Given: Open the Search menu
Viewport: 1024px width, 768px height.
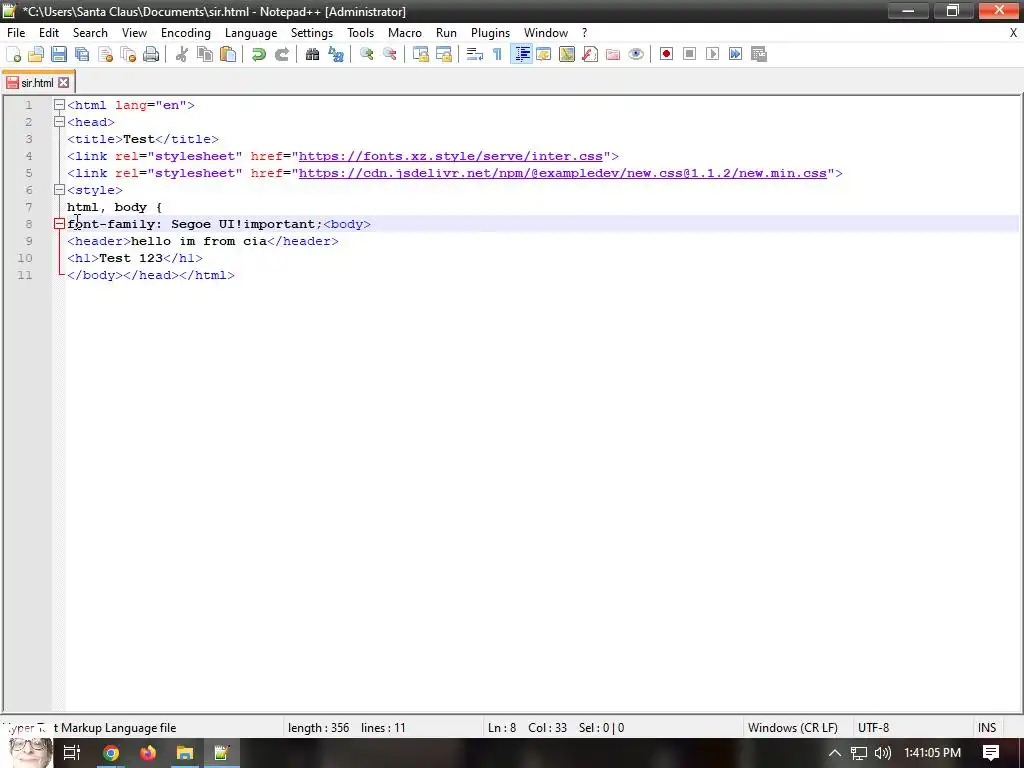Looking at the screenshot, I should tap(90, 33).
